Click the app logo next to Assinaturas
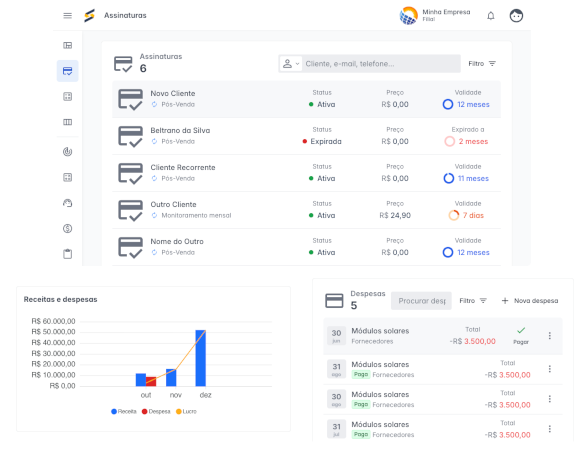 [89, 15]
